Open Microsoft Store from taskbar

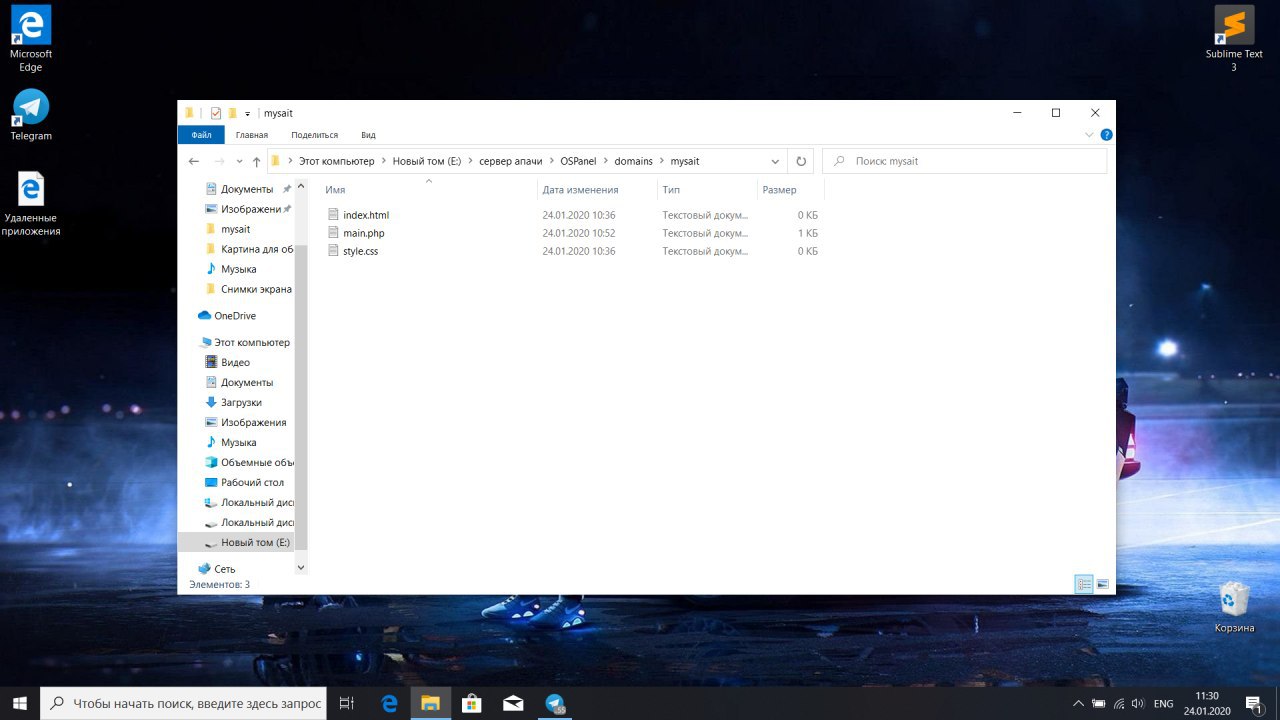(472, 703)
